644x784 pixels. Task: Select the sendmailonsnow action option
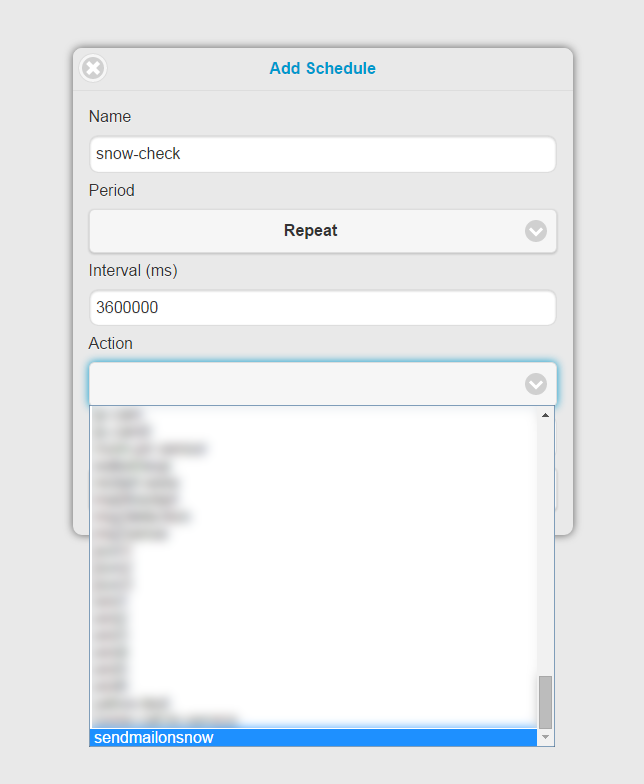[x=314, y=738]
